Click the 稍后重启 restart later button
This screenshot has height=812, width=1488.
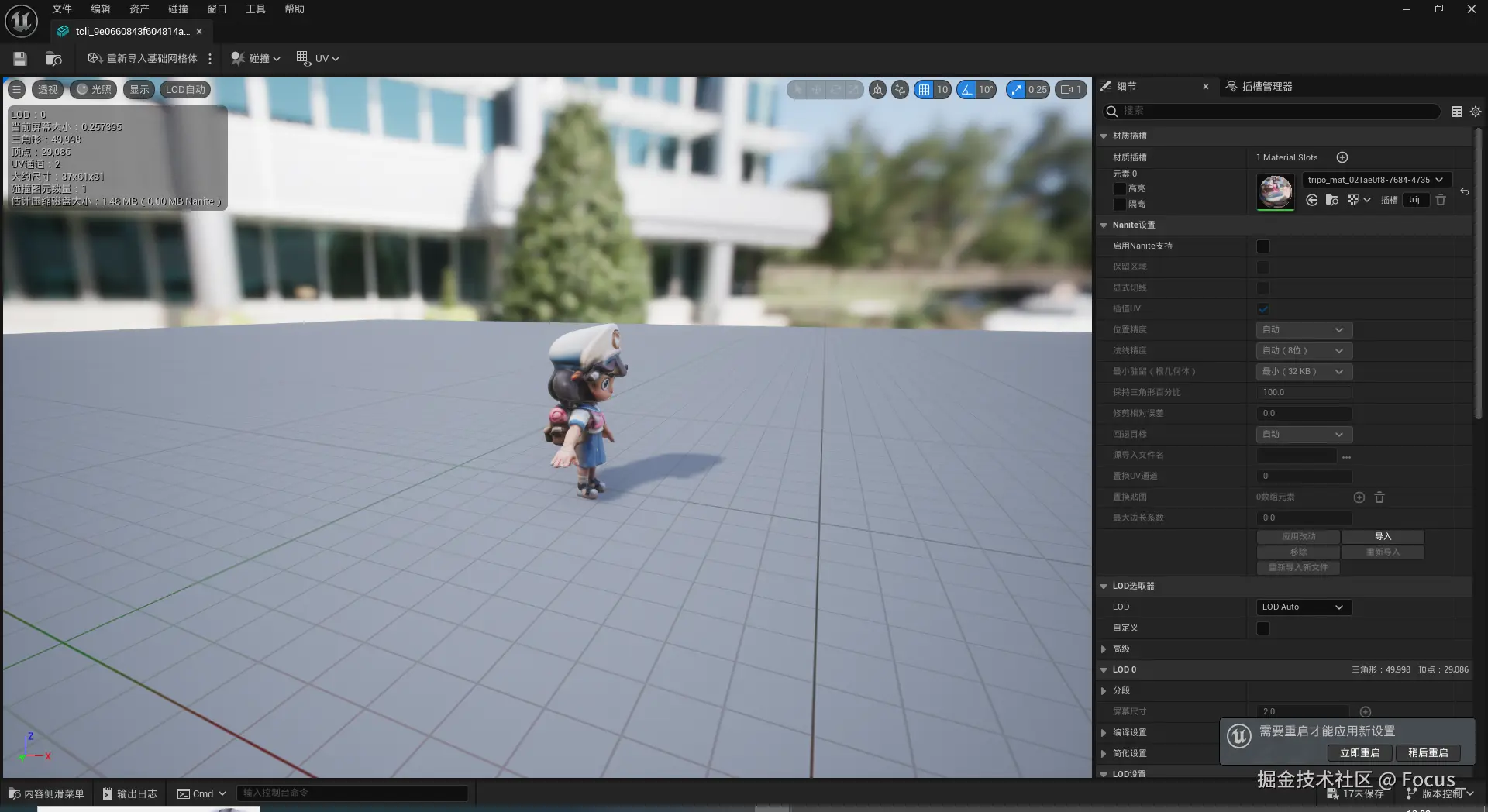(1428, 753)
